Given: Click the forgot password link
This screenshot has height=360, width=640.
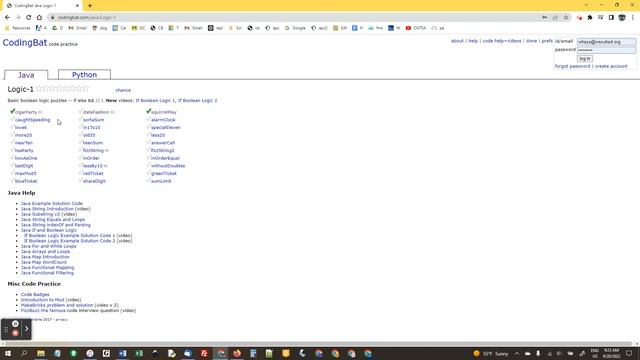Looking at the screenshot, I should click(572, 66).
